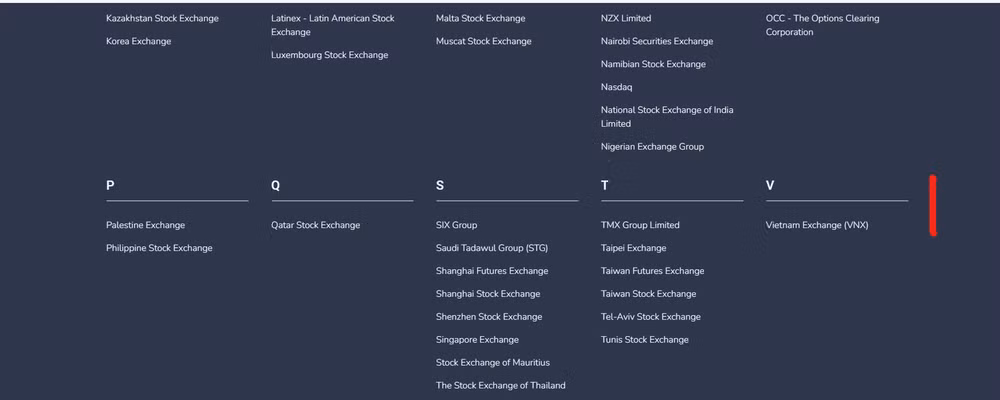Screen dimensions: 1000x400
Task: Click the letter T section heading
Action: 605,186
